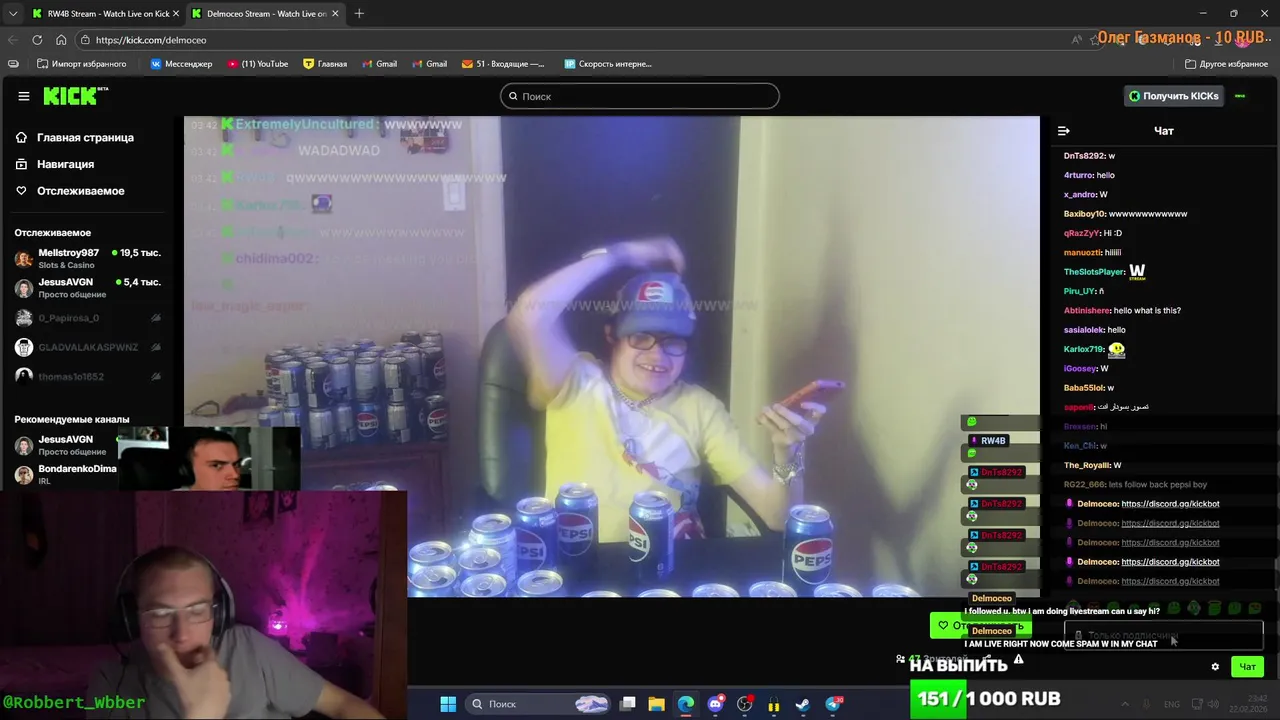Open Steam from taskbar

803,704
